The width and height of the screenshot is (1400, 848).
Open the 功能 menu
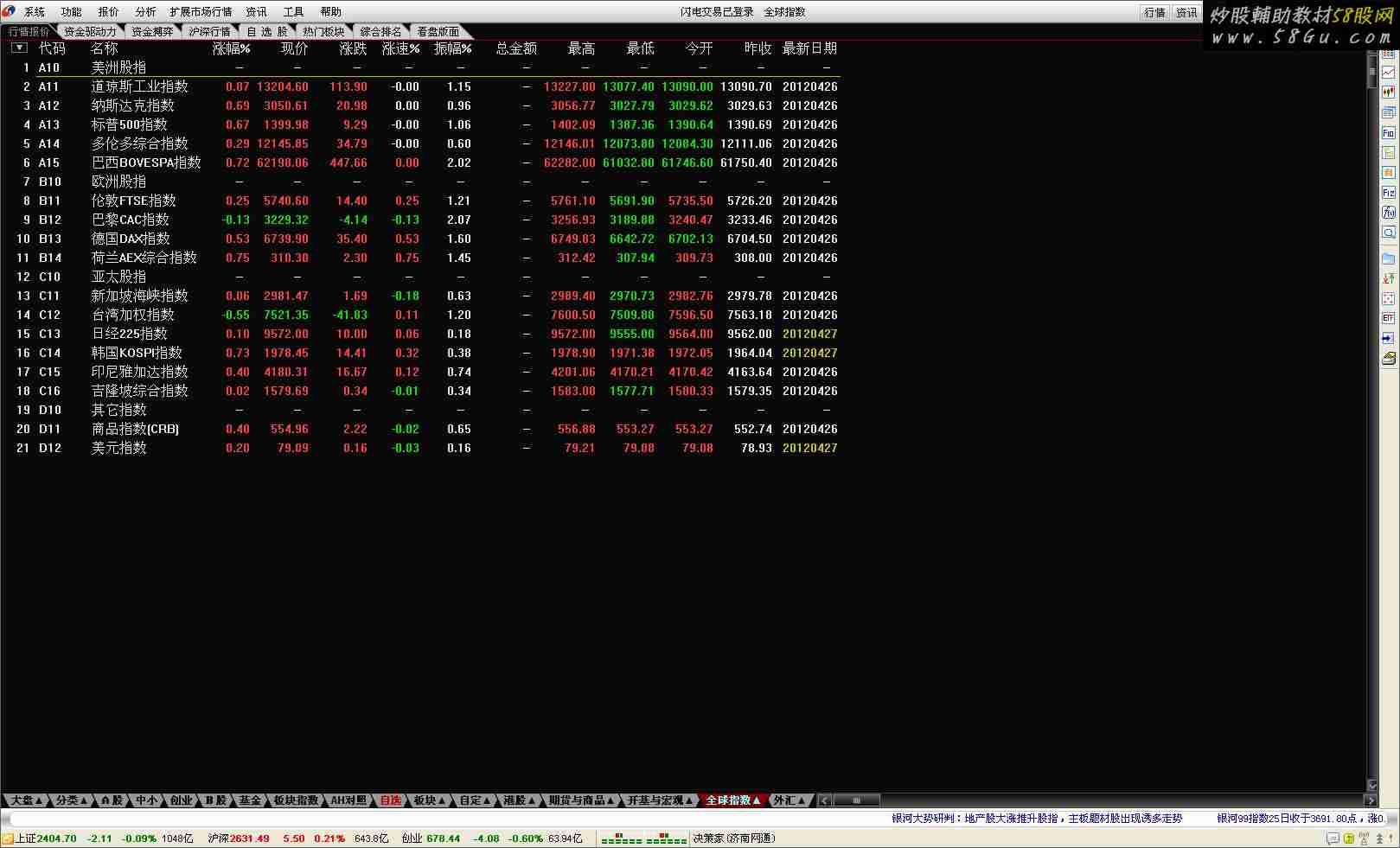[72, 12]
